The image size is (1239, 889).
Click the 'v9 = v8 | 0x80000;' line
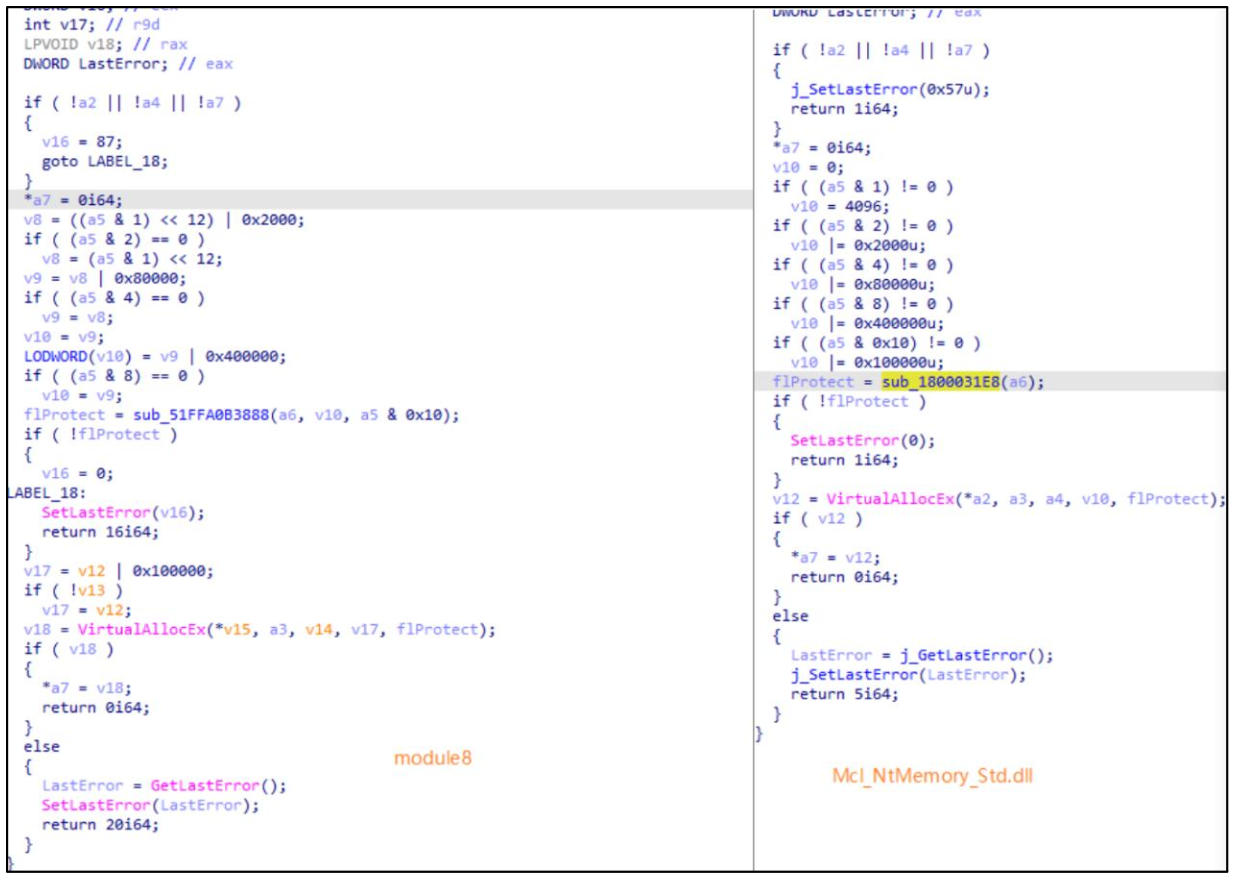tap(105, 277)
